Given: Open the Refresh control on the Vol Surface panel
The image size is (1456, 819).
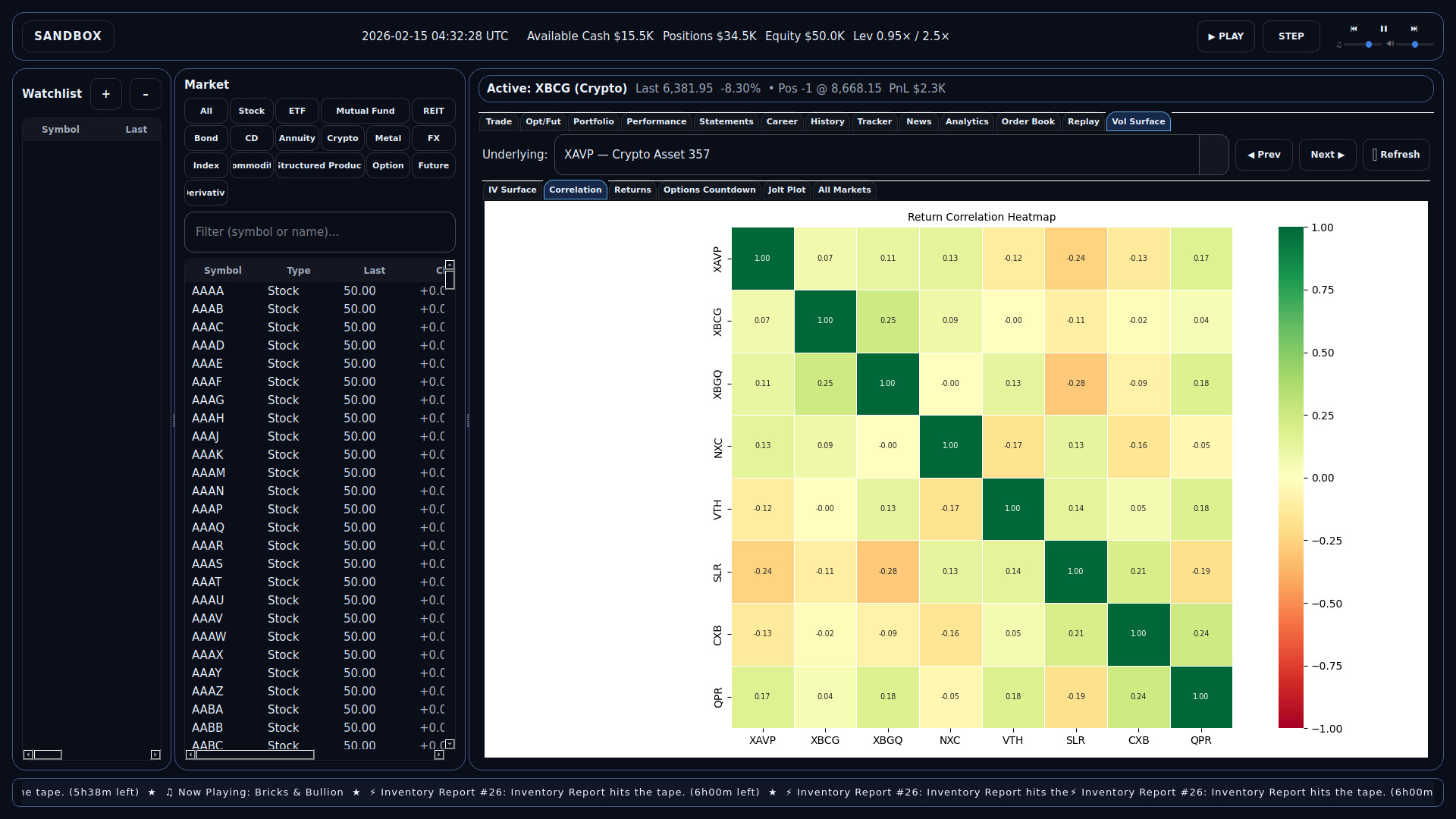Looking at the screenshot, I should tap(1396, 154).
